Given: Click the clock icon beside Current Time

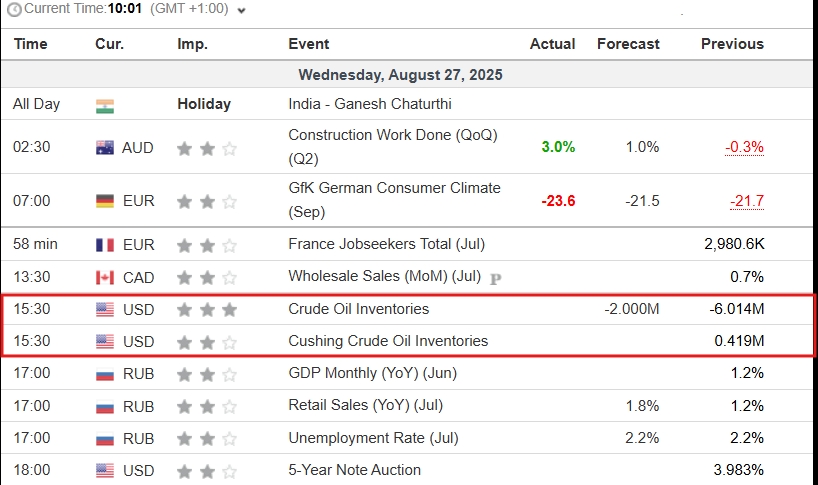Looking at the screenshot, I should click(15, 9).
